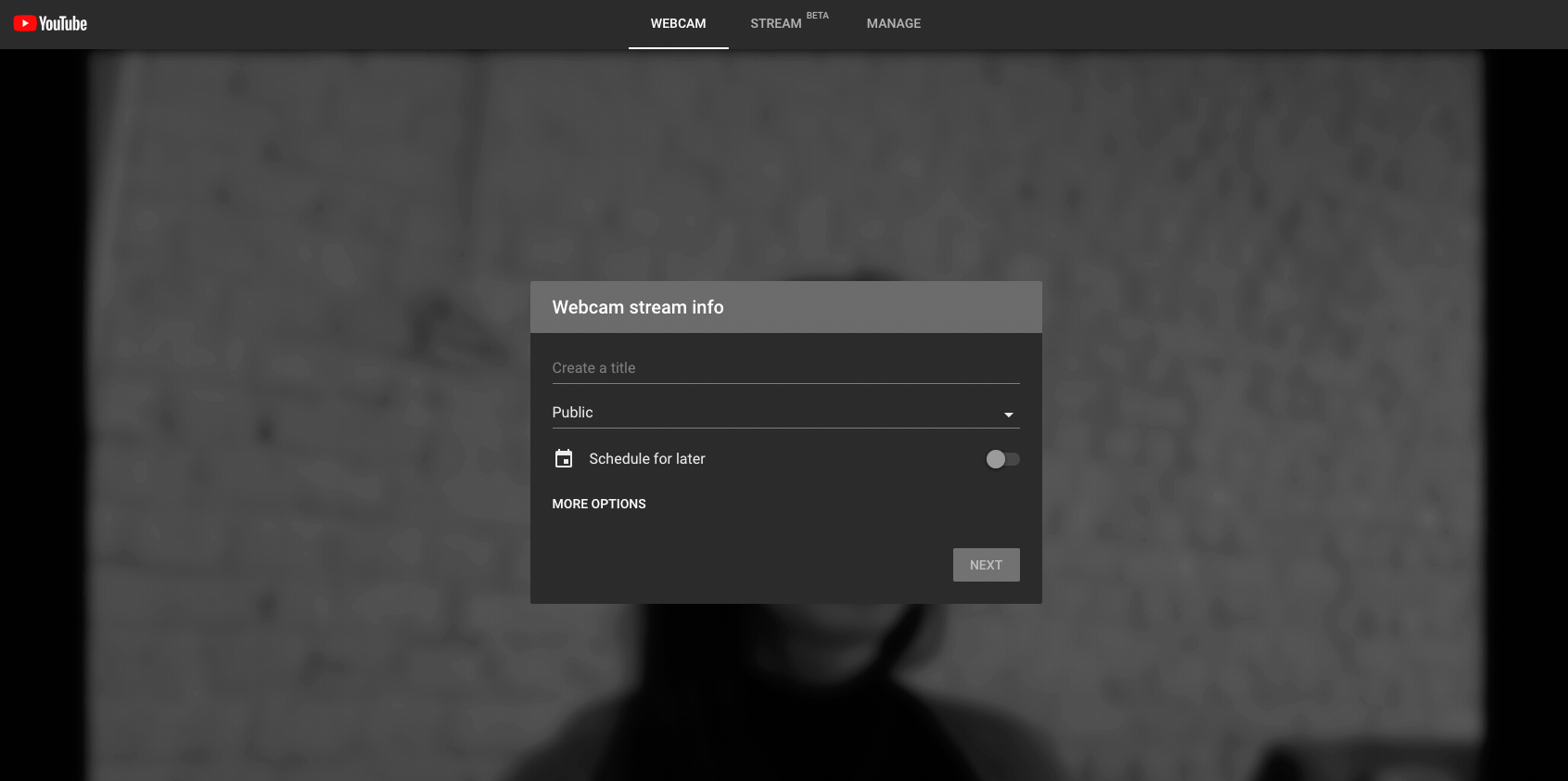Image resolution: width=1568 pixels, height=781 pixels.
Task: Click the white underline beneath the WEBCAM tab
Action: point(678,47)
